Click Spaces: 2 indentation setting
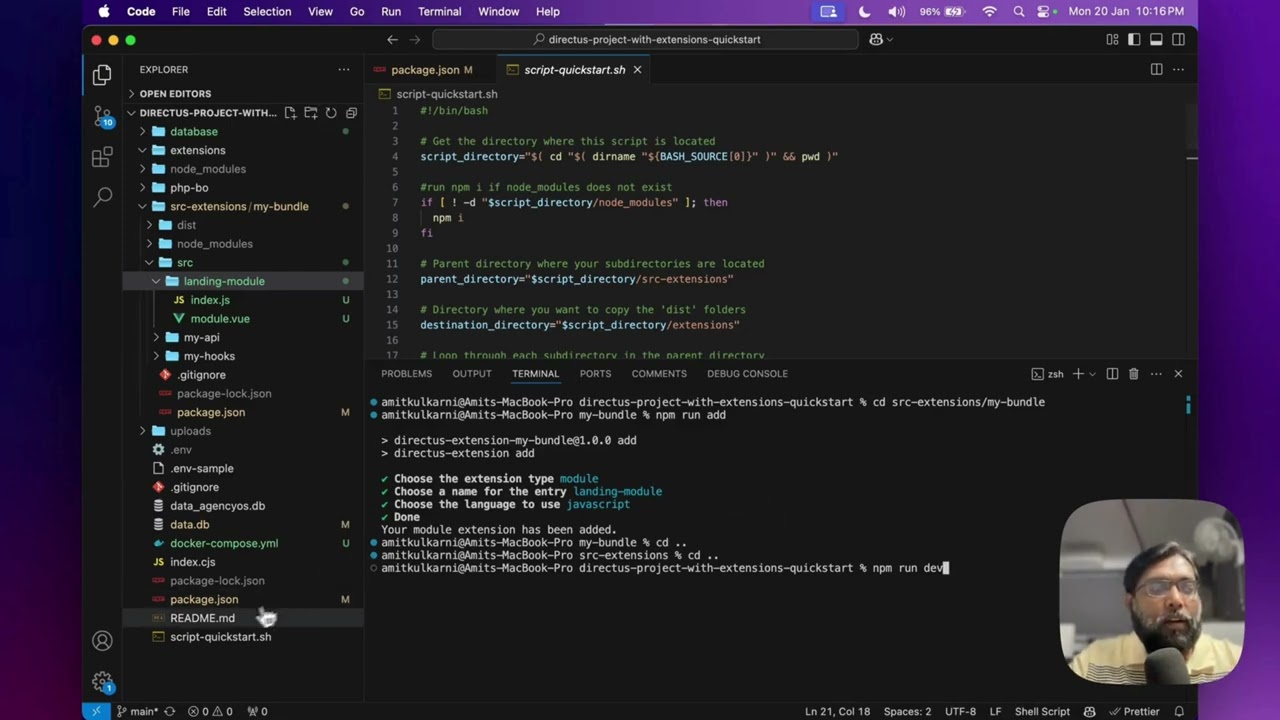 [907, 711]
